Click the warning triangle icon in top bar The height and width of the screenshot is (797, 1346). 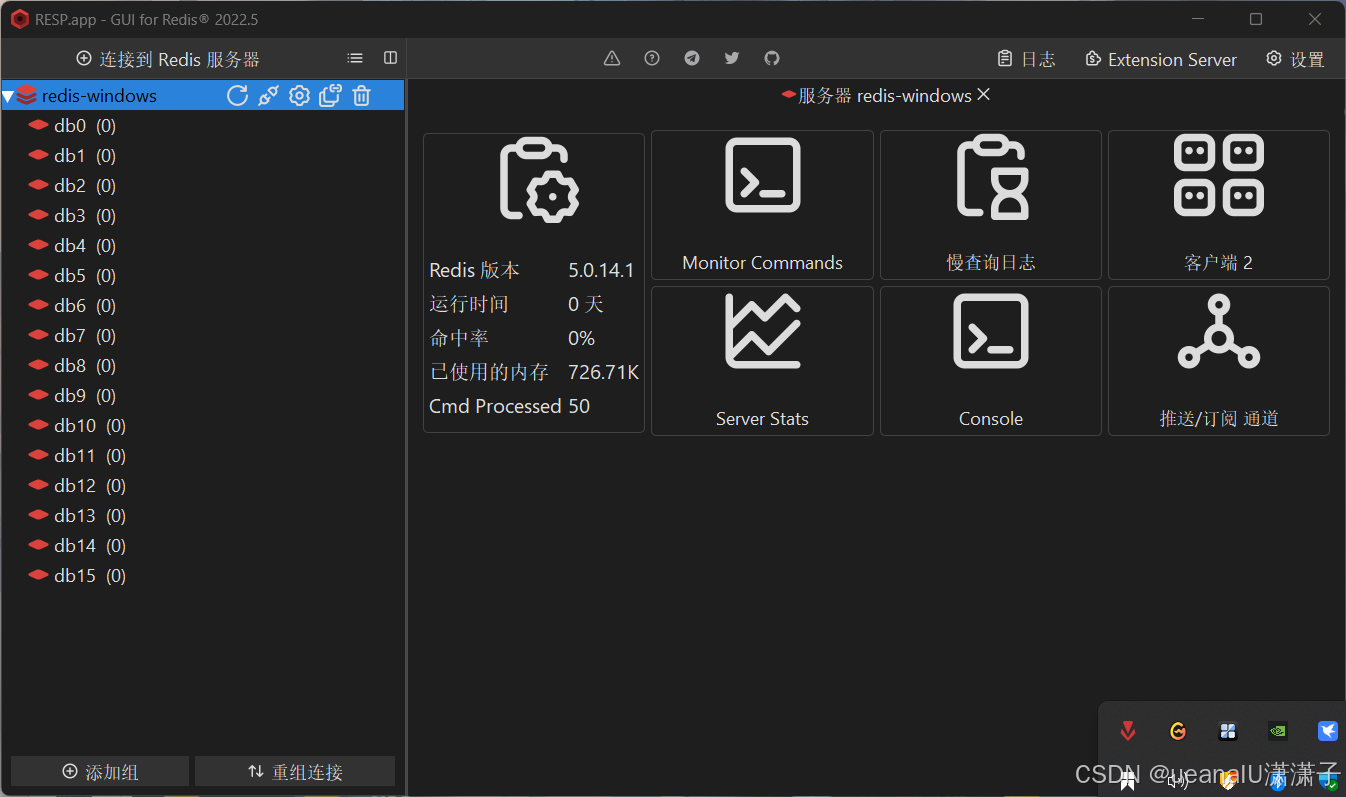[x=612, y=59]
